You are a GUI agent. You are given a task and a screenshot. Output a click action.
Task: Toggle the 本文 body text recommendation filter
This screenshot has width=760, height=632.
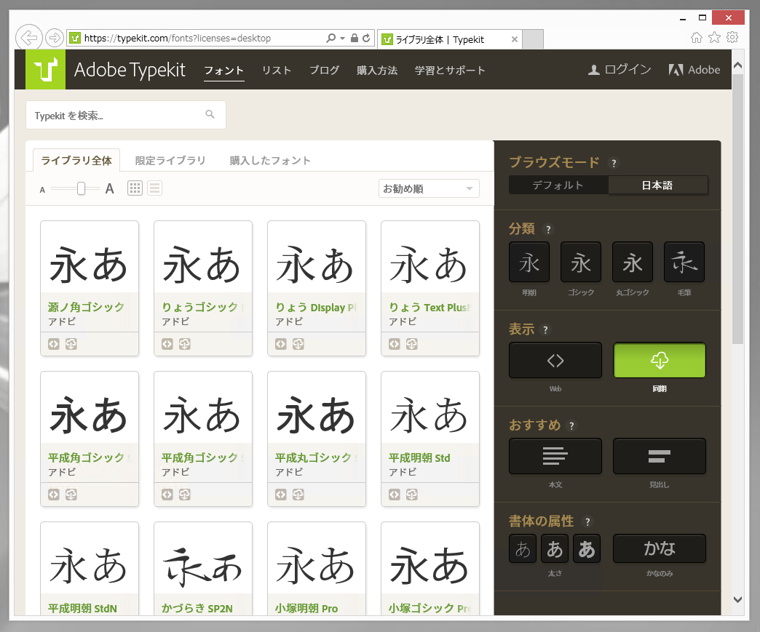pyautogui.click(x=555, y=456)
